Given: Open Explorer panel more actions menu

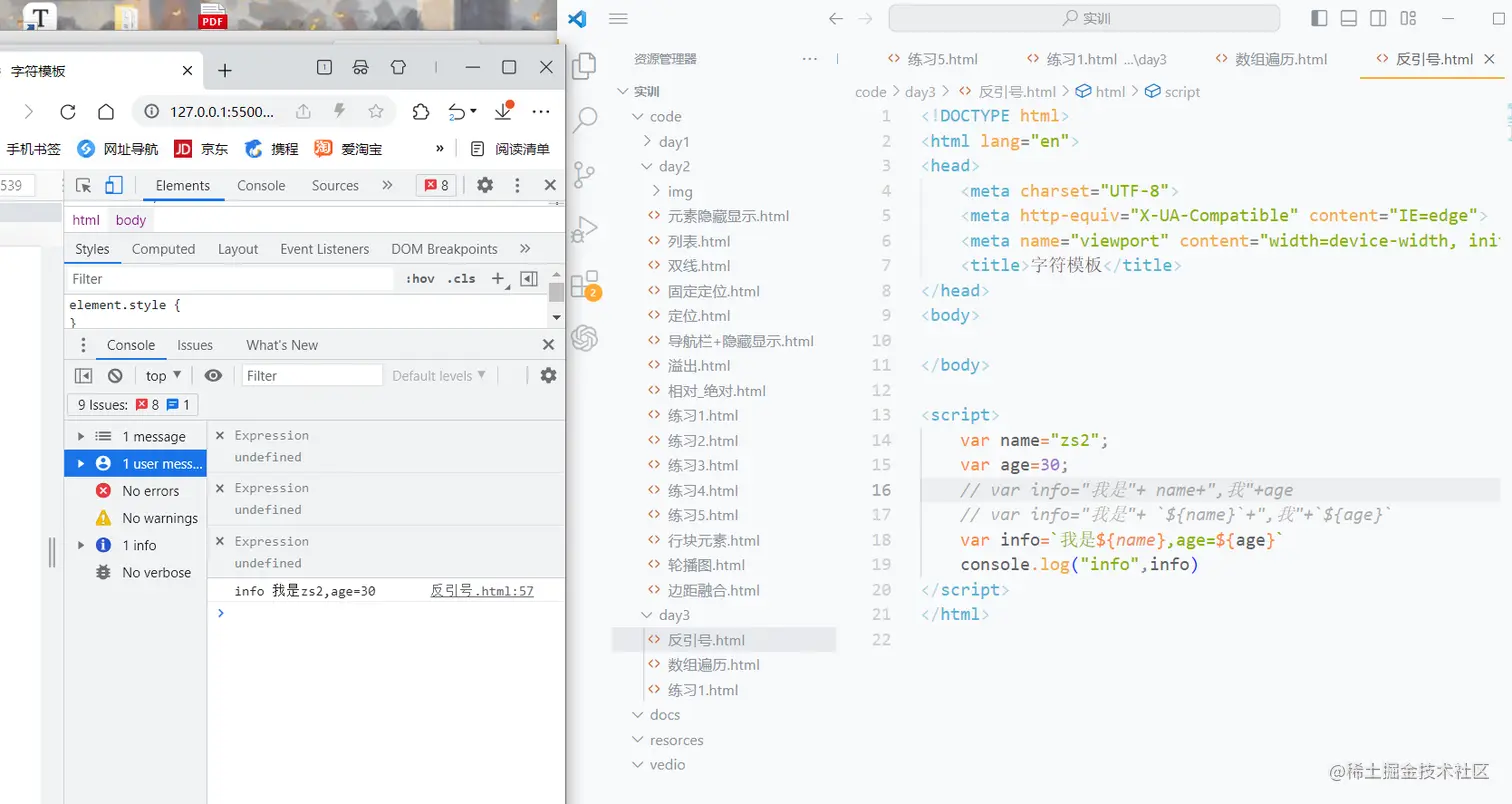Looking at the screenshot, I should [x=810, y=59].
